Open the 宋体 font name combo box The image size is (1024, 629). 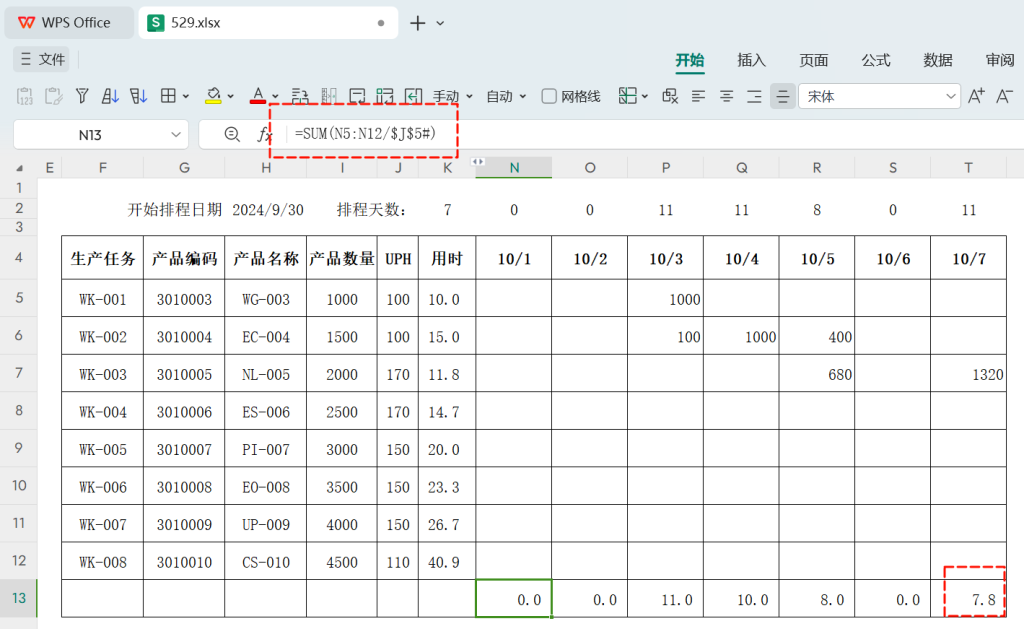point(879,97)
